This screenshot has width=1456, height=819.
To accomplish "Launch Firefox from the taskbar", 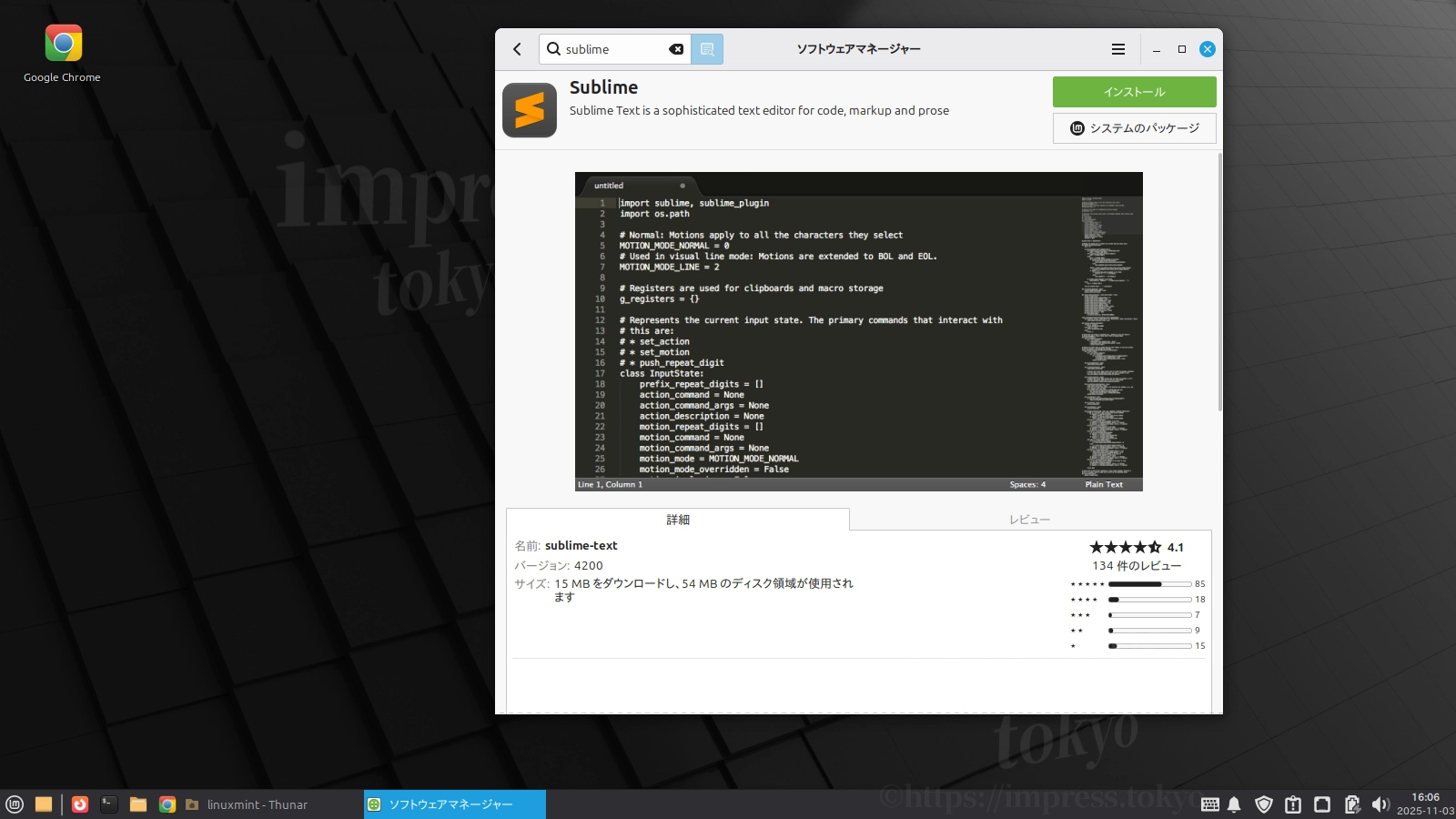I will point(80,804).
